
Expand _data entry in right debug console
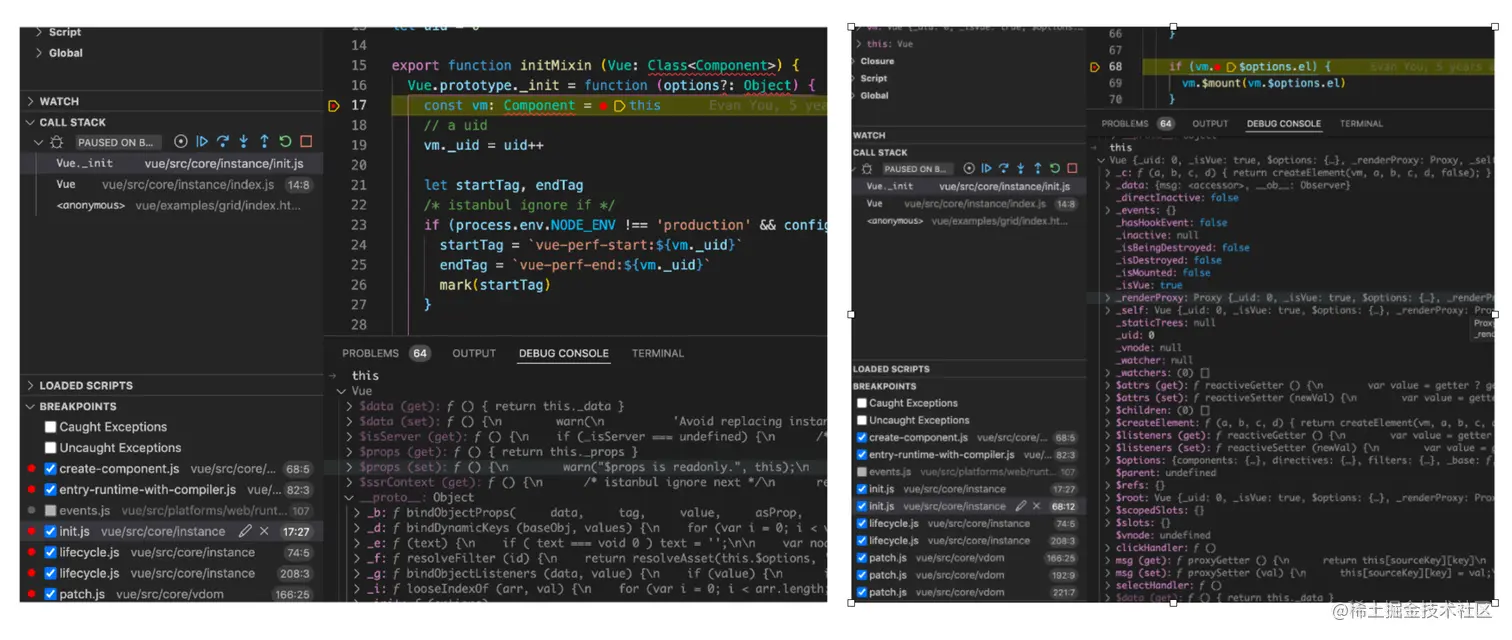click(1108, 185)
